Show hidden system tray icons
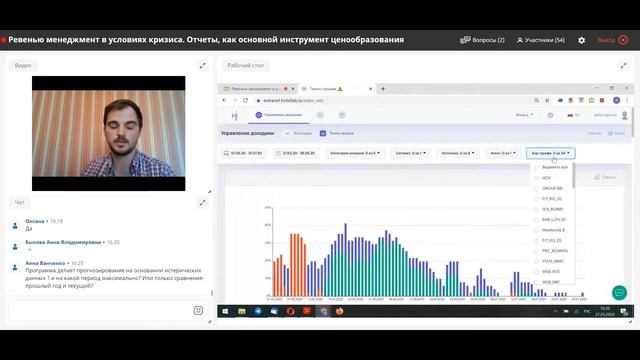Screen dimensions: 640x360 tap(555, 311)
